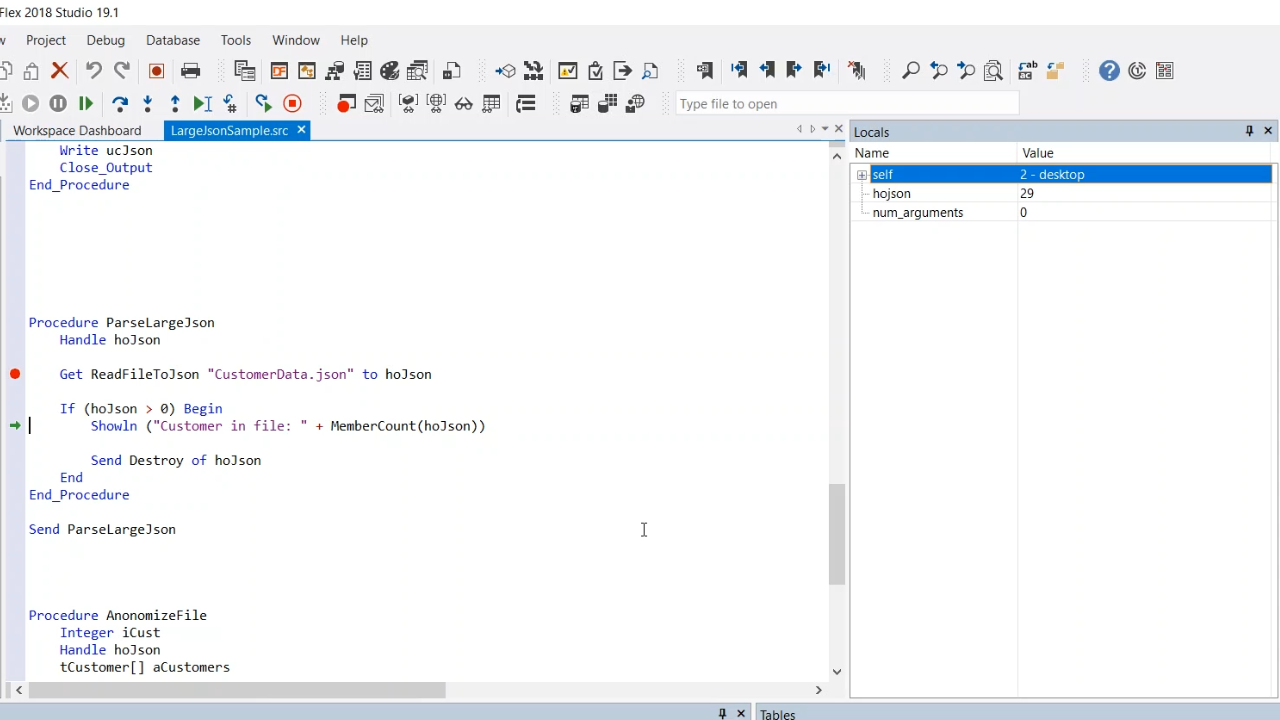Run to cursor position
1280x720 pixels.
tap(202, 104)
